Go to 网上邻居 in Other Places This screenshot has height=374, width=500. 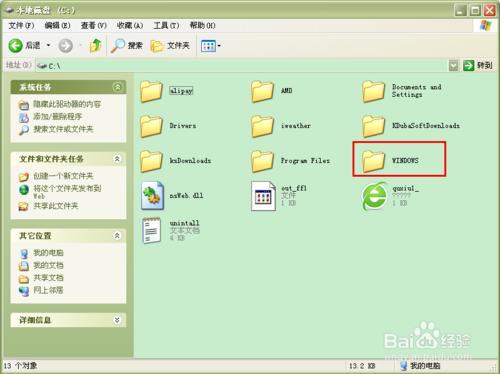point(48,290)
